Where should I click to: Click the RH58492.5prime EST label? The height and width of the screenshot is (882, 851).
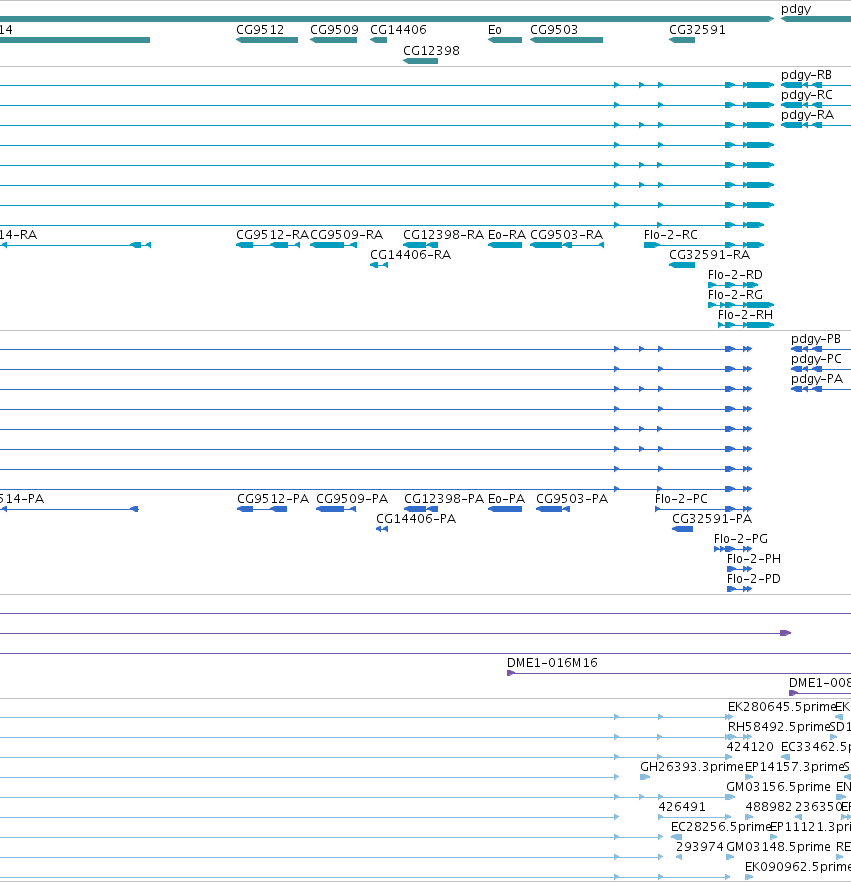779,727
